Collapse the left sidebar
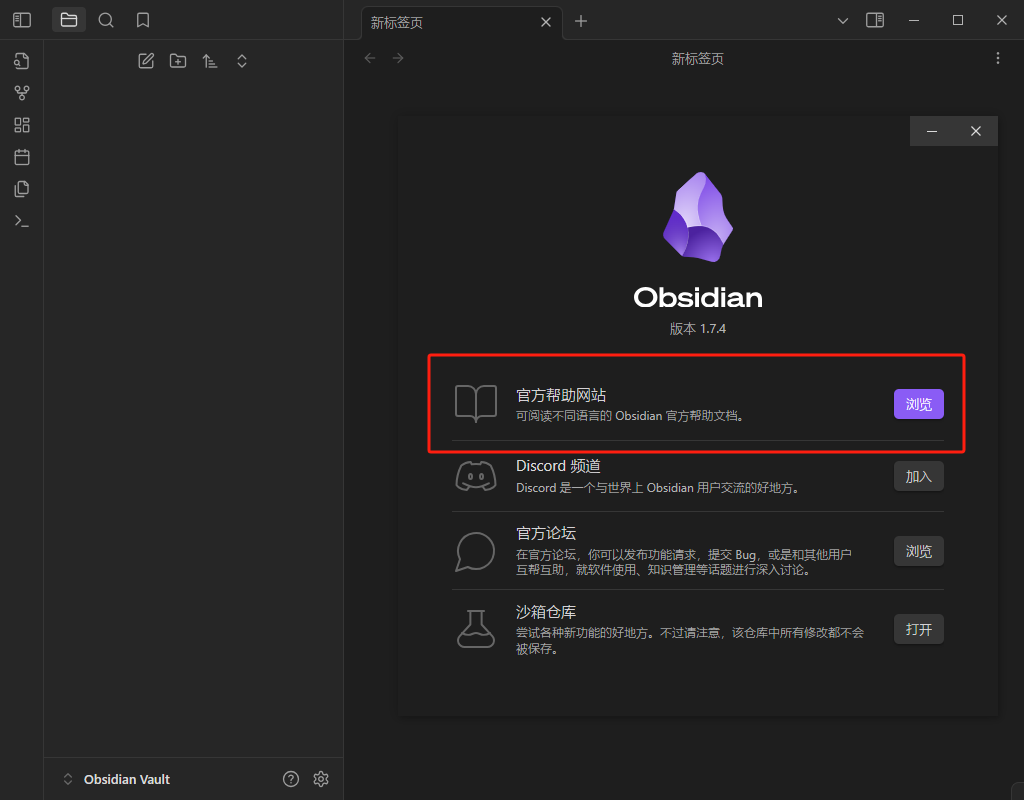Viewport: 1024px width, 800px height. point(21,20)
